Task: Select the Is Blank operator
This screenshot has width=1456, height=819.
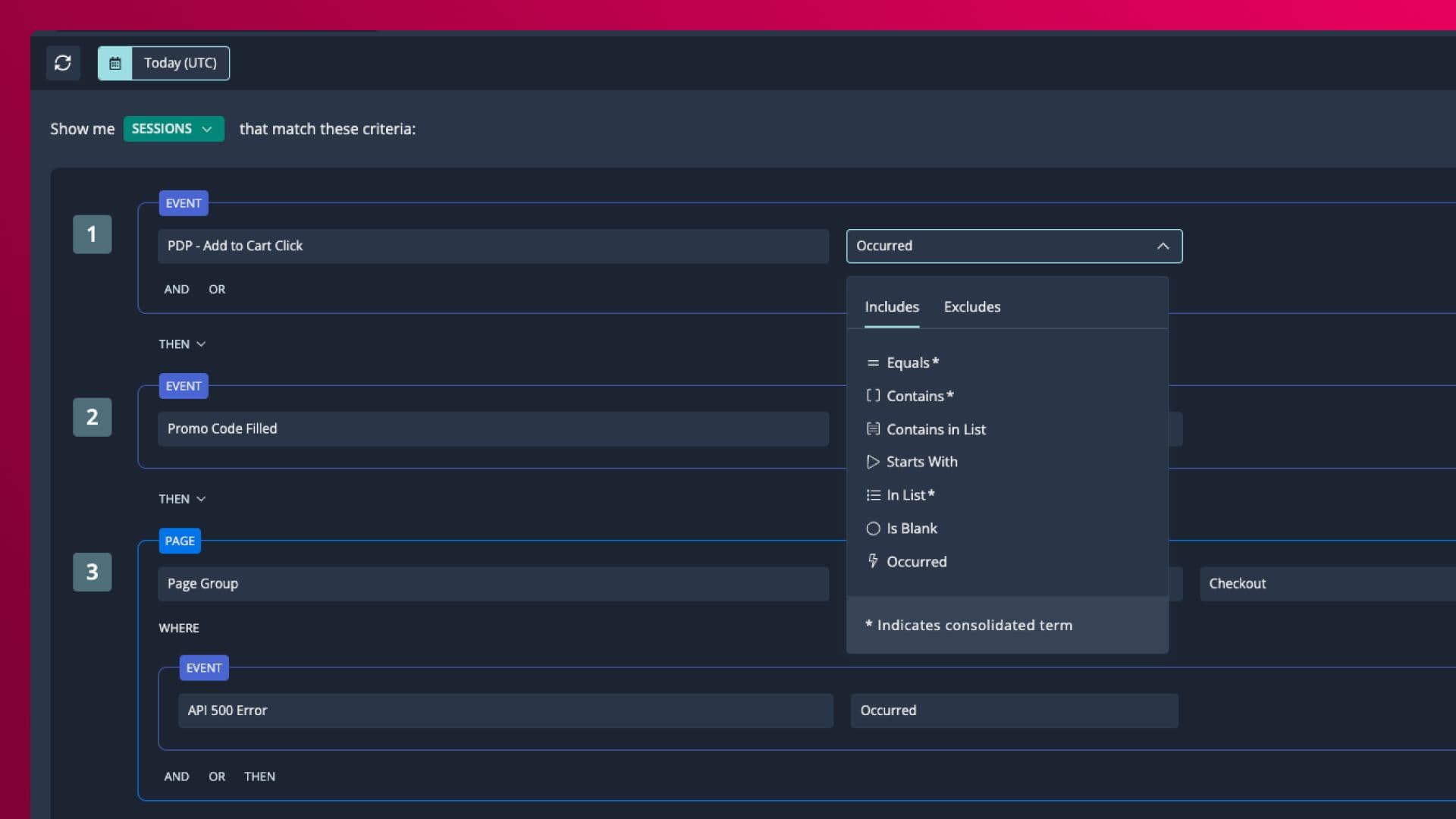Action: (x=912, y=529)
